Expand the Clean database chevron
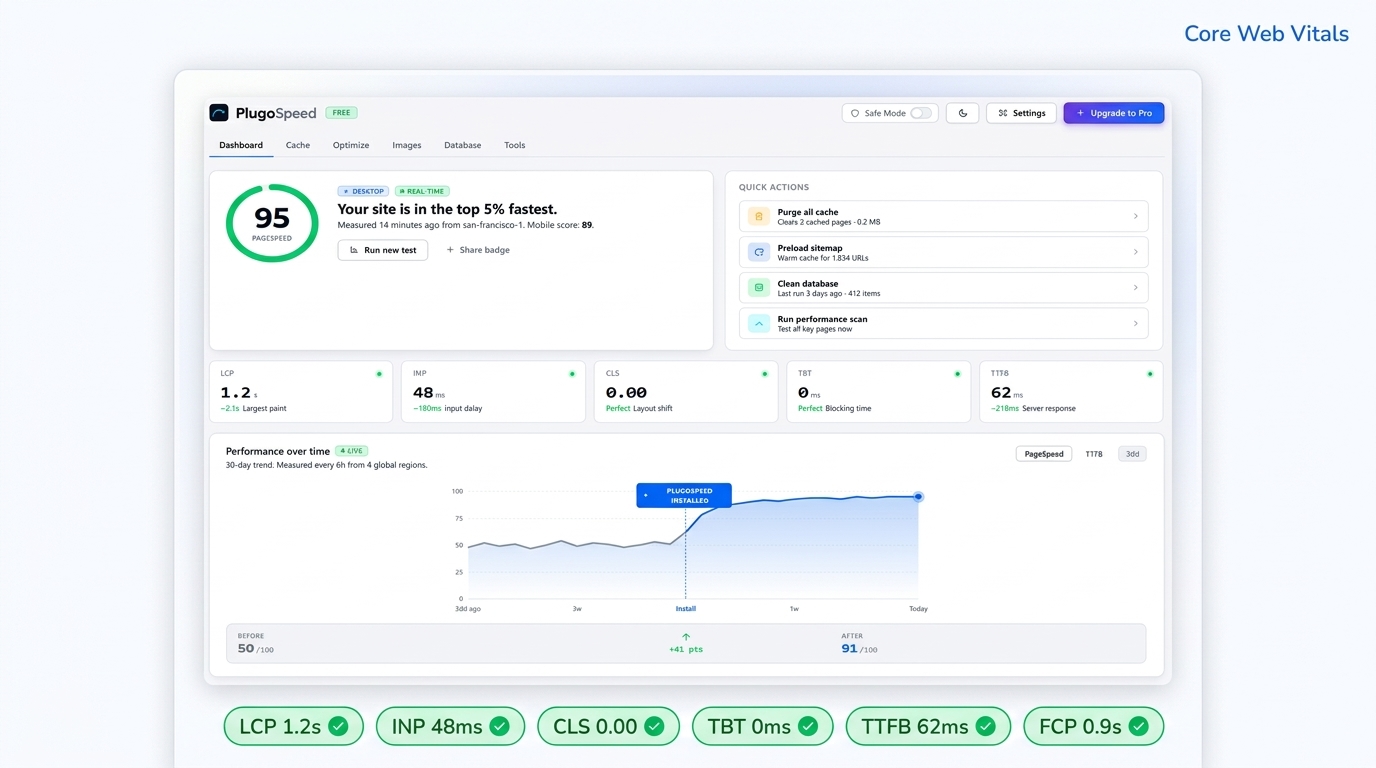This screenshot has height=768, width=1376. tap(1135, 288)
